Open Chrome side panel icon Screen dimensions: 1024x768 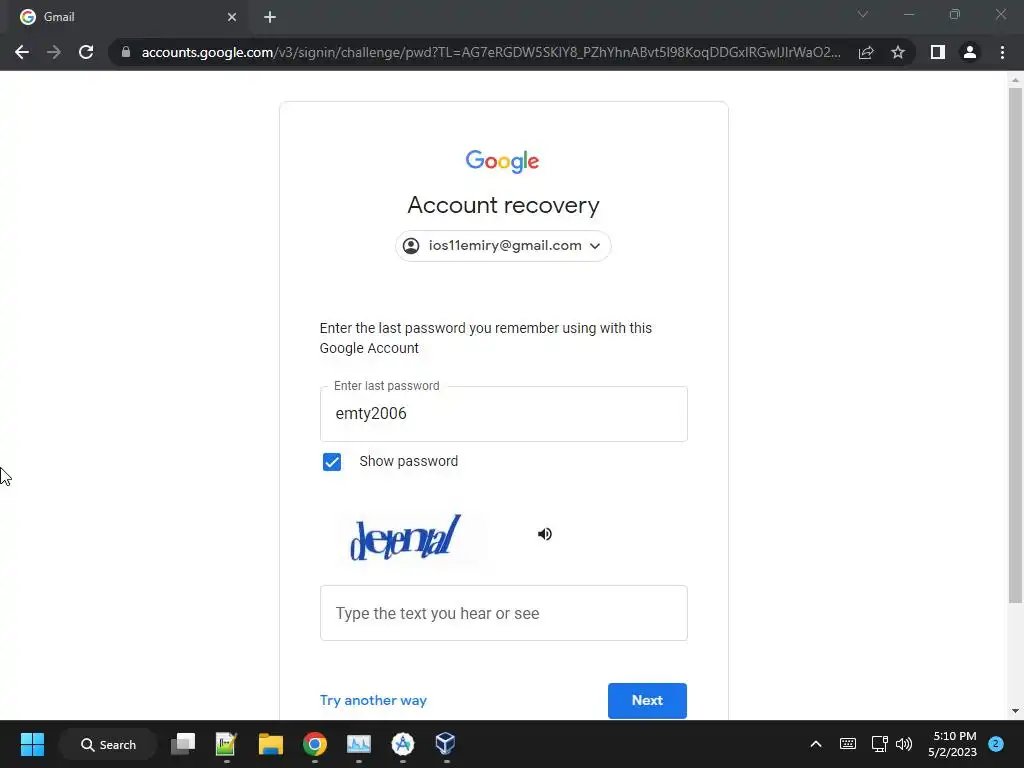tap(938, 52)
